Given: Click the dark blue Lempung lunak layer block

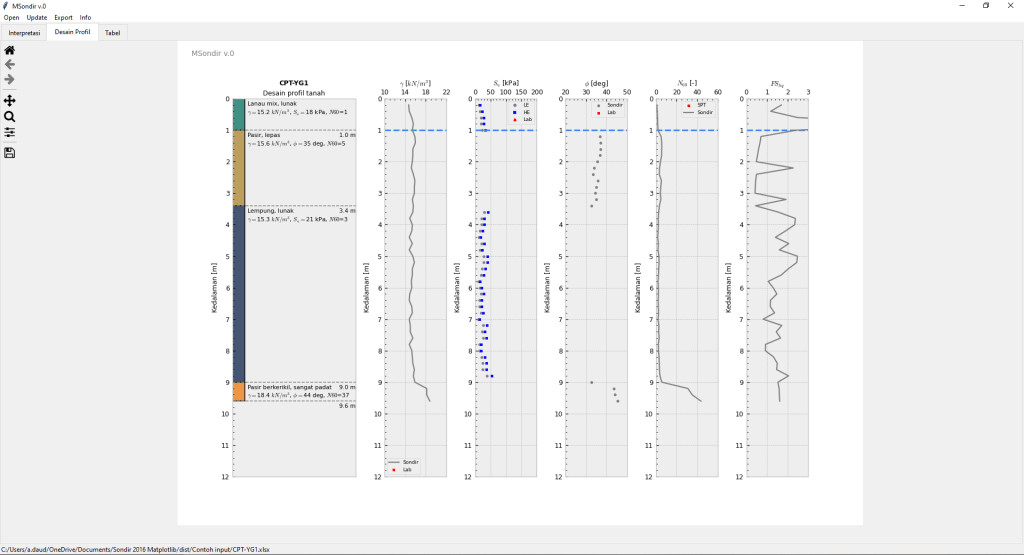Looking at the screenshot, I should (239, 293).
